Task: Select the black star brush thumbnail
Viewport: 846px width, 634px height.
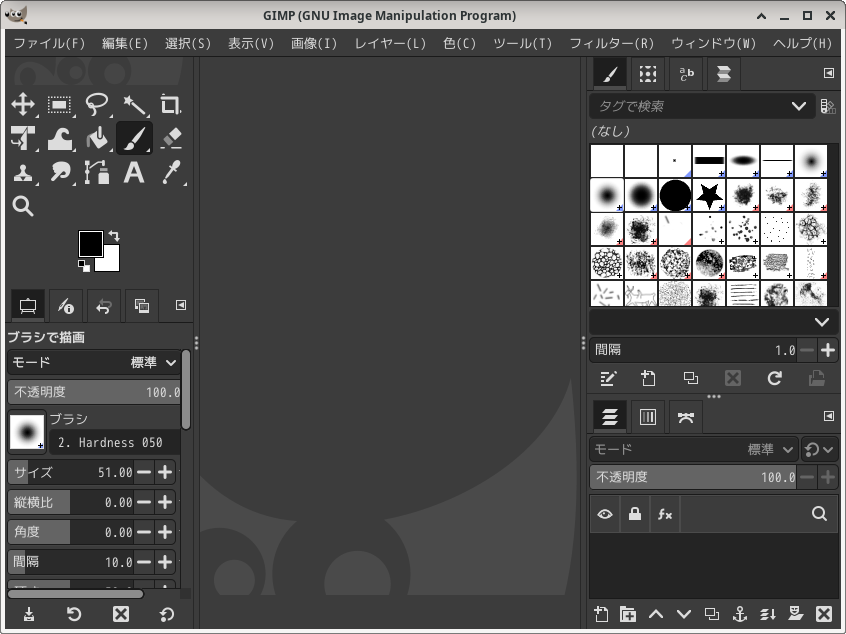Action: click(x=709, y=195)
